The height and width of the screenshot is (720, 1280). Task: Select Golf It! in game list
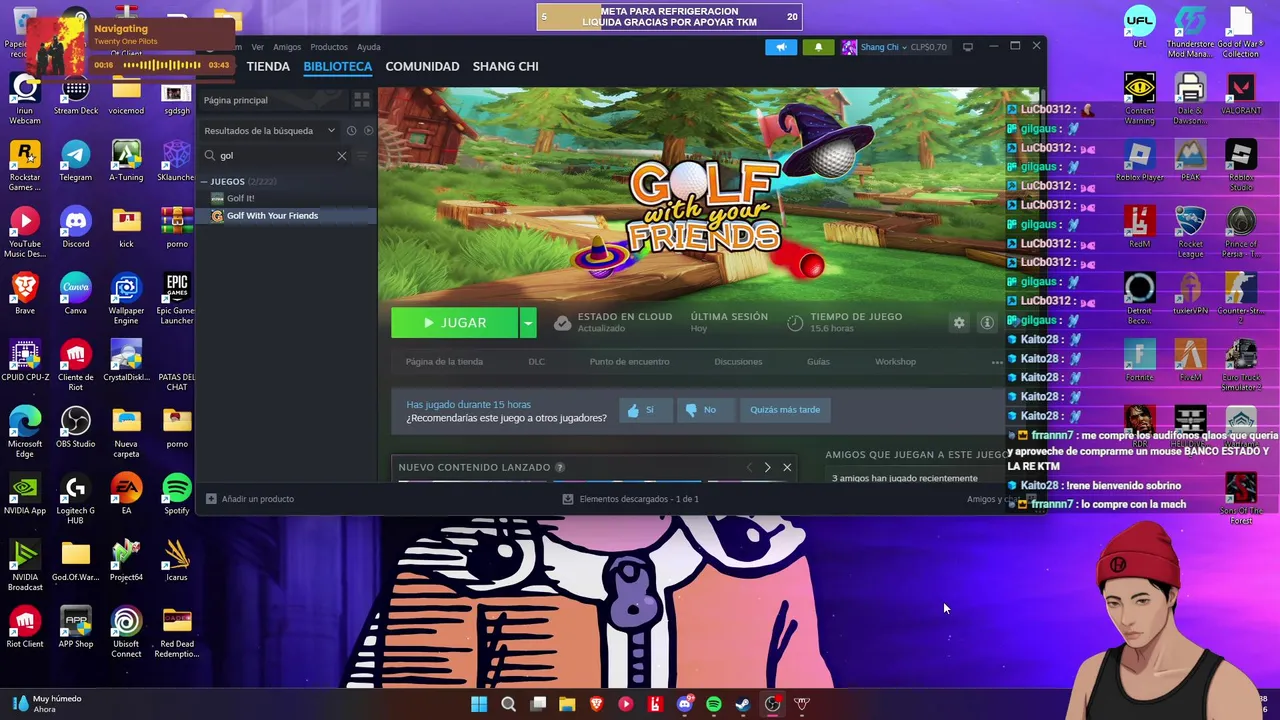[x=240, y=198]
